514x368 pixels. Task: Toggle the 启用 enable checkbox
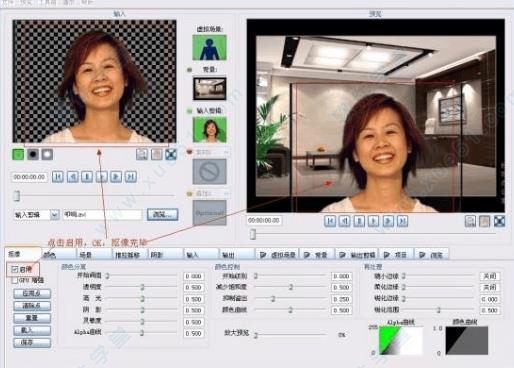pos(14,269)
